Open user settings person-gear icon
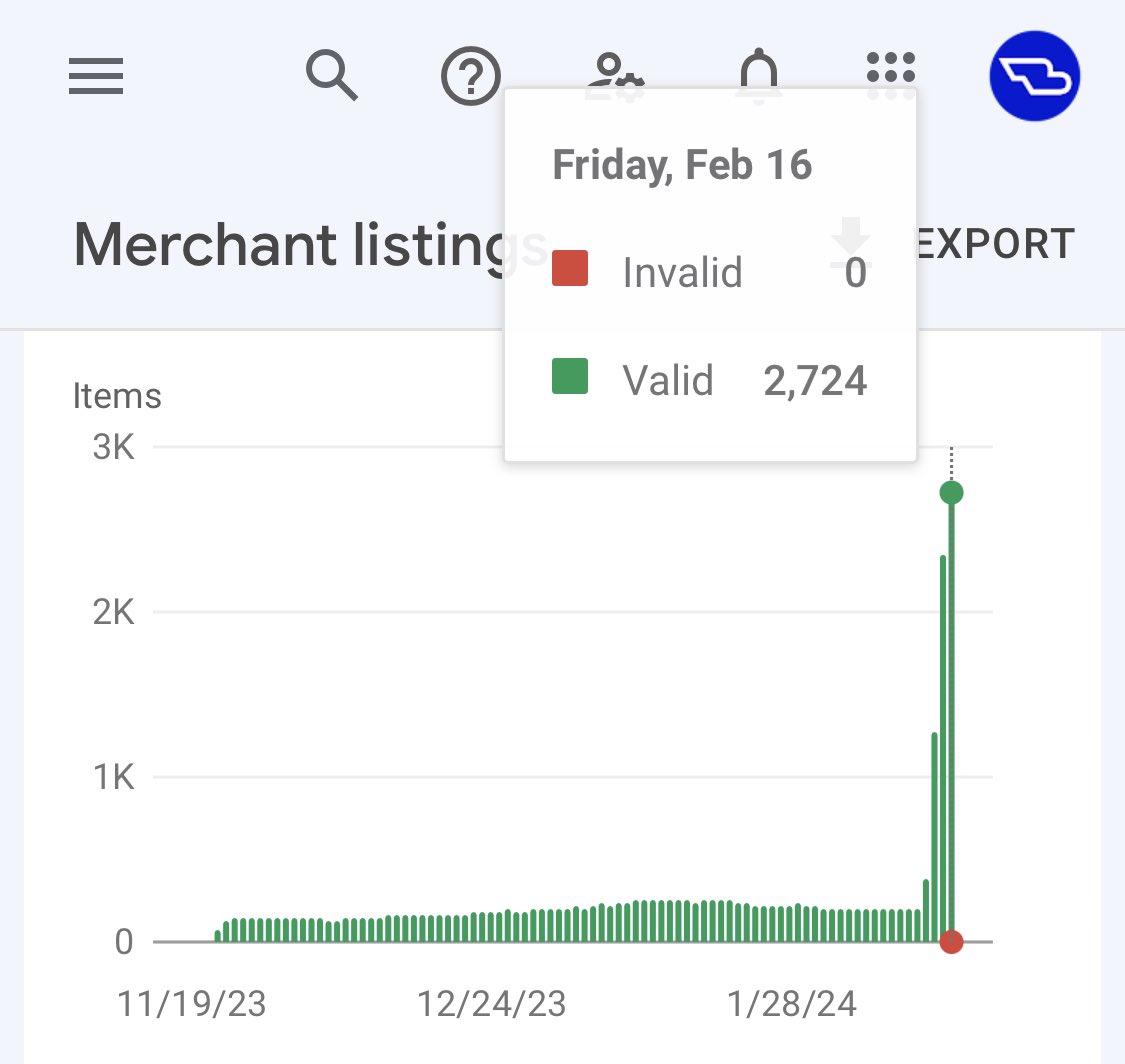1125x1064 pixels. point(614,76)
